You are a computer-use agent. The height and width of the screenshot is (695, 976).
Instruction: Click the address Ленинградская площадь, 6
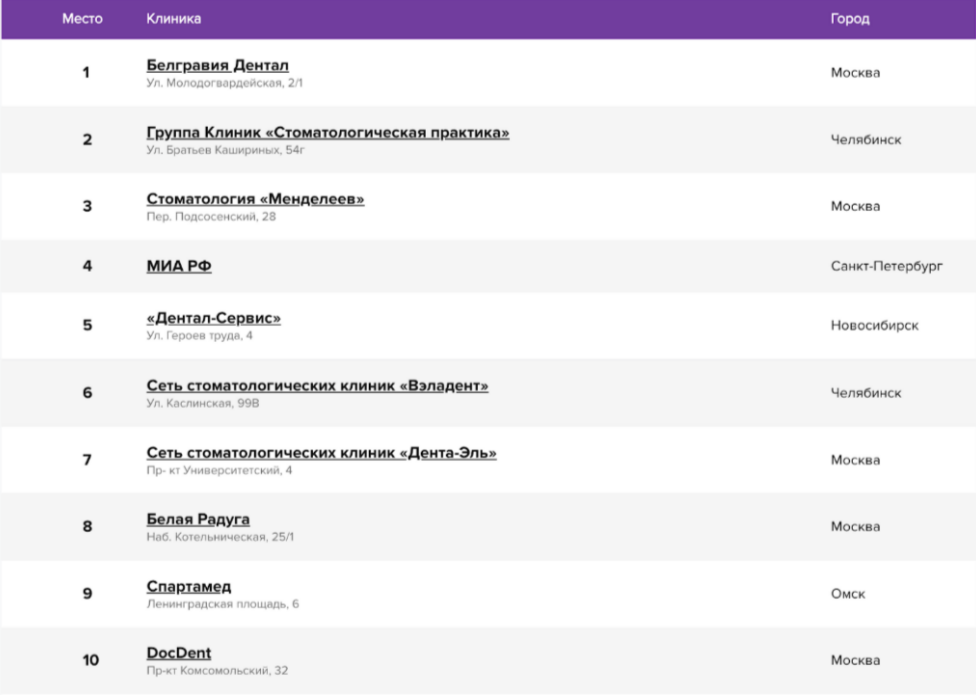222,604
